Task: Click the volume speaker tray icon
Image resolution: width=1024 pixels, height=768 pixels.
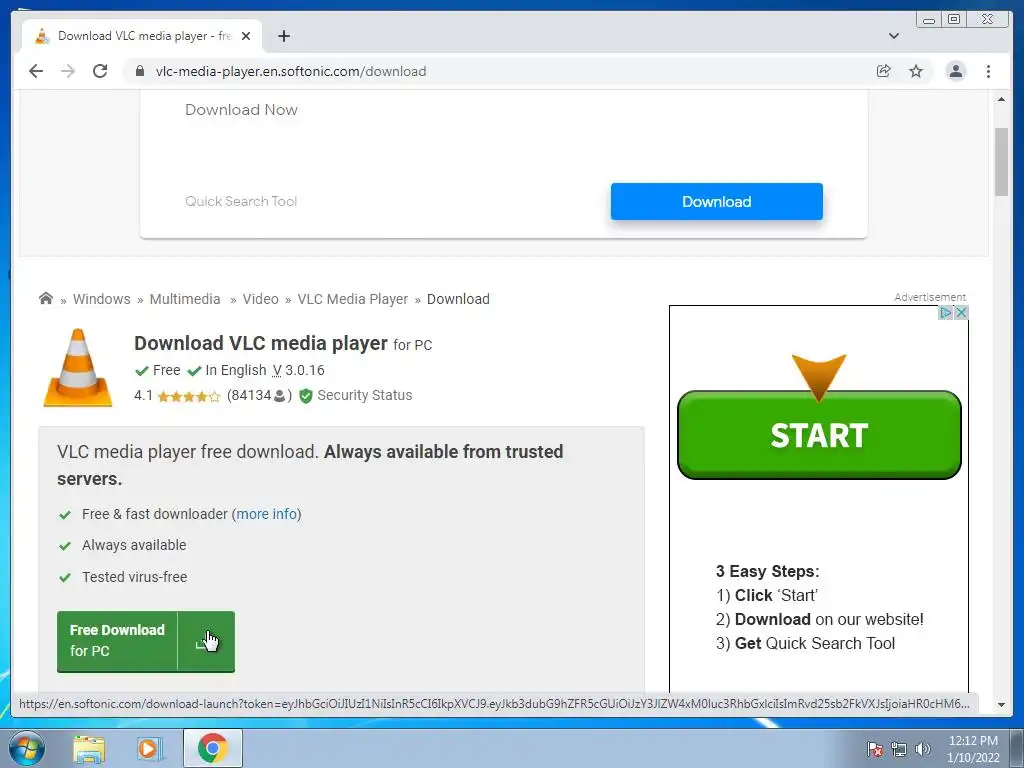Action: tap(922, 749)
